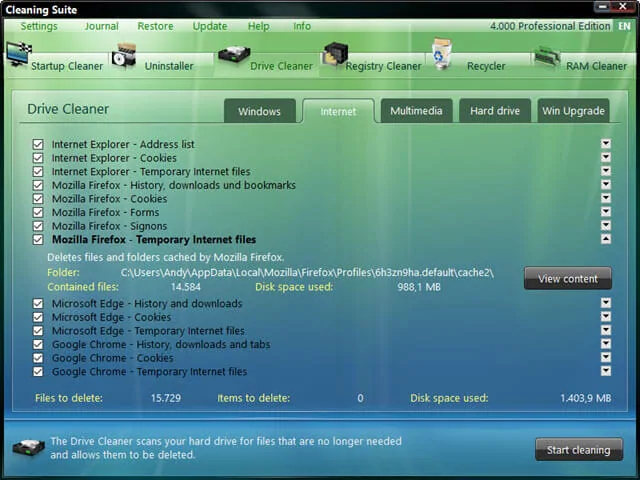
Task: Click the total disk space 1.403,9 MB
Action: point(586,398)
